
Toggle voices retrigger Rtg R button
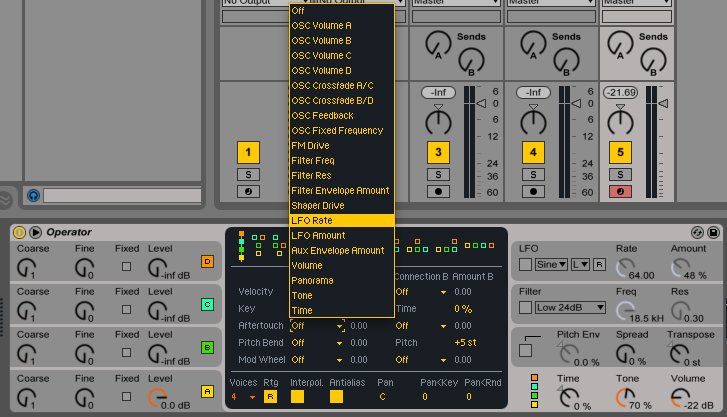[x=270, y=397]
